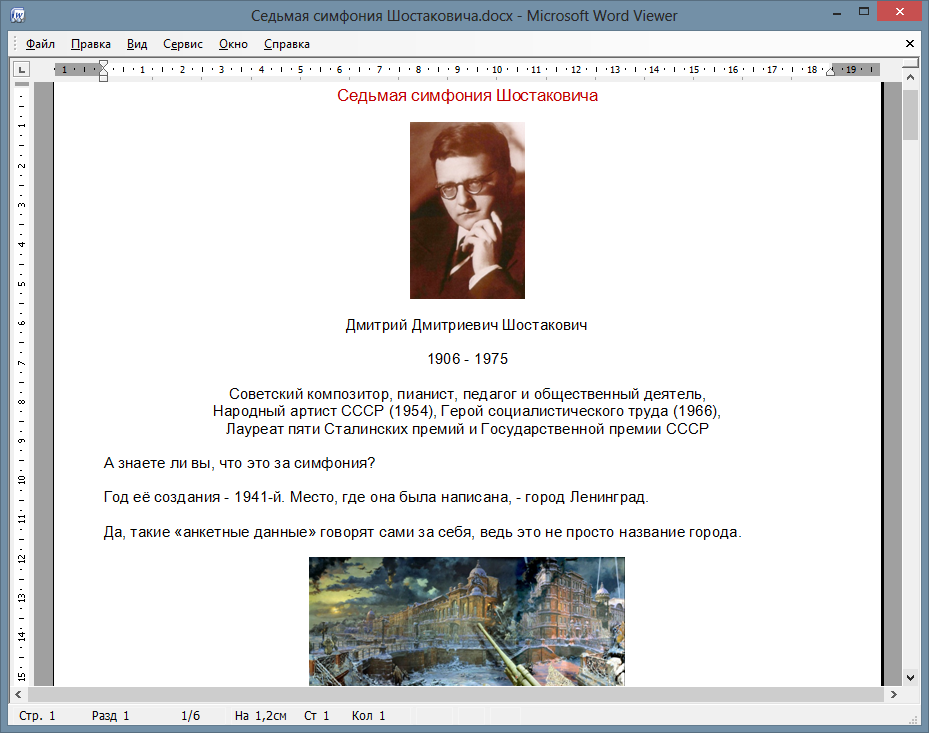Viewport: 929px width, 733px height.
Task: Open the Правка menu
Action: (91, 44)
